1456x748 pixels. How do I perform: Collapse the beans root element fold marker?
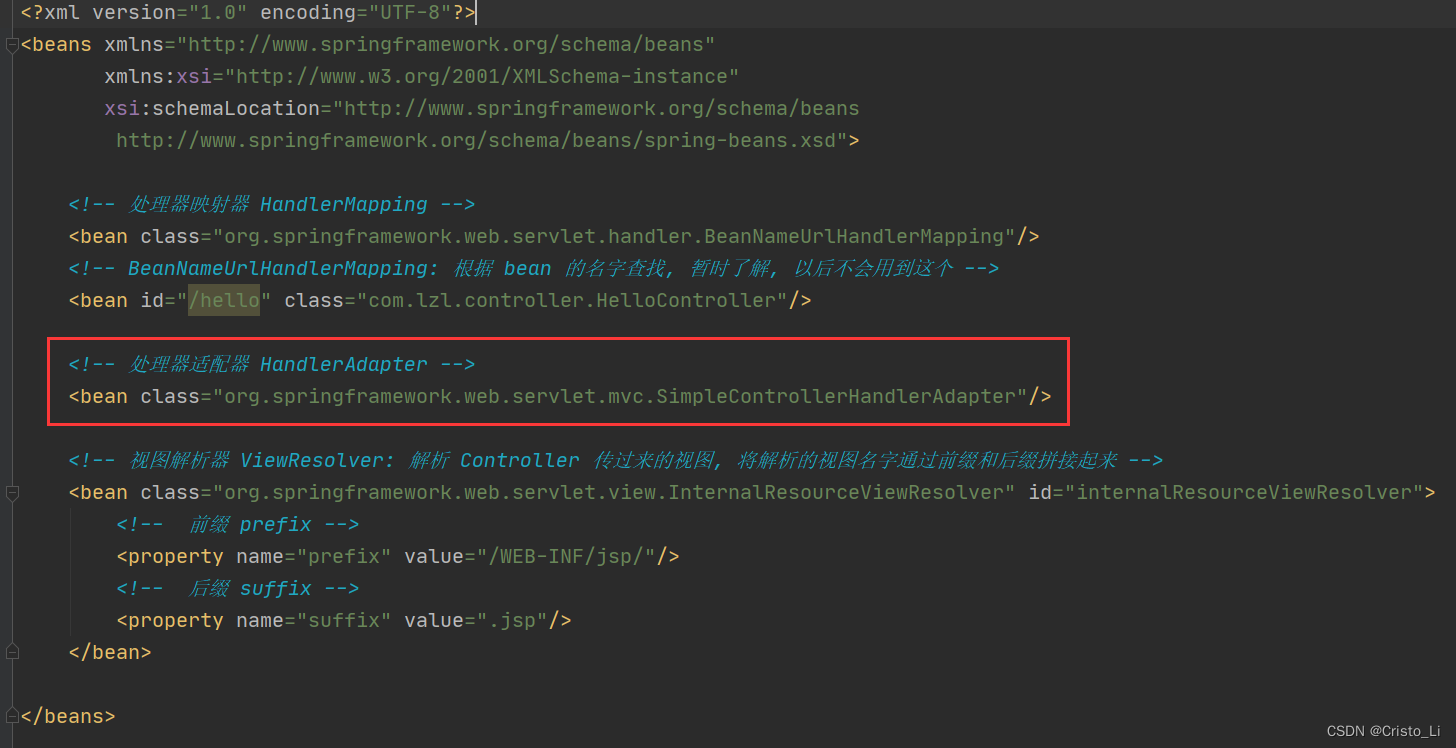coord(12,45)
